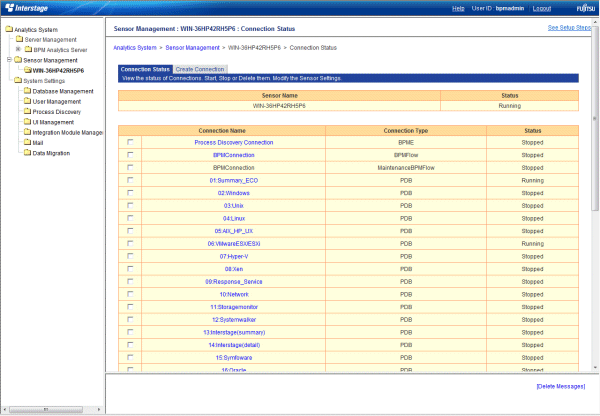Click the main panel vertical scrollbar thumb
600x416 pixels.
[x=595, y=119]
